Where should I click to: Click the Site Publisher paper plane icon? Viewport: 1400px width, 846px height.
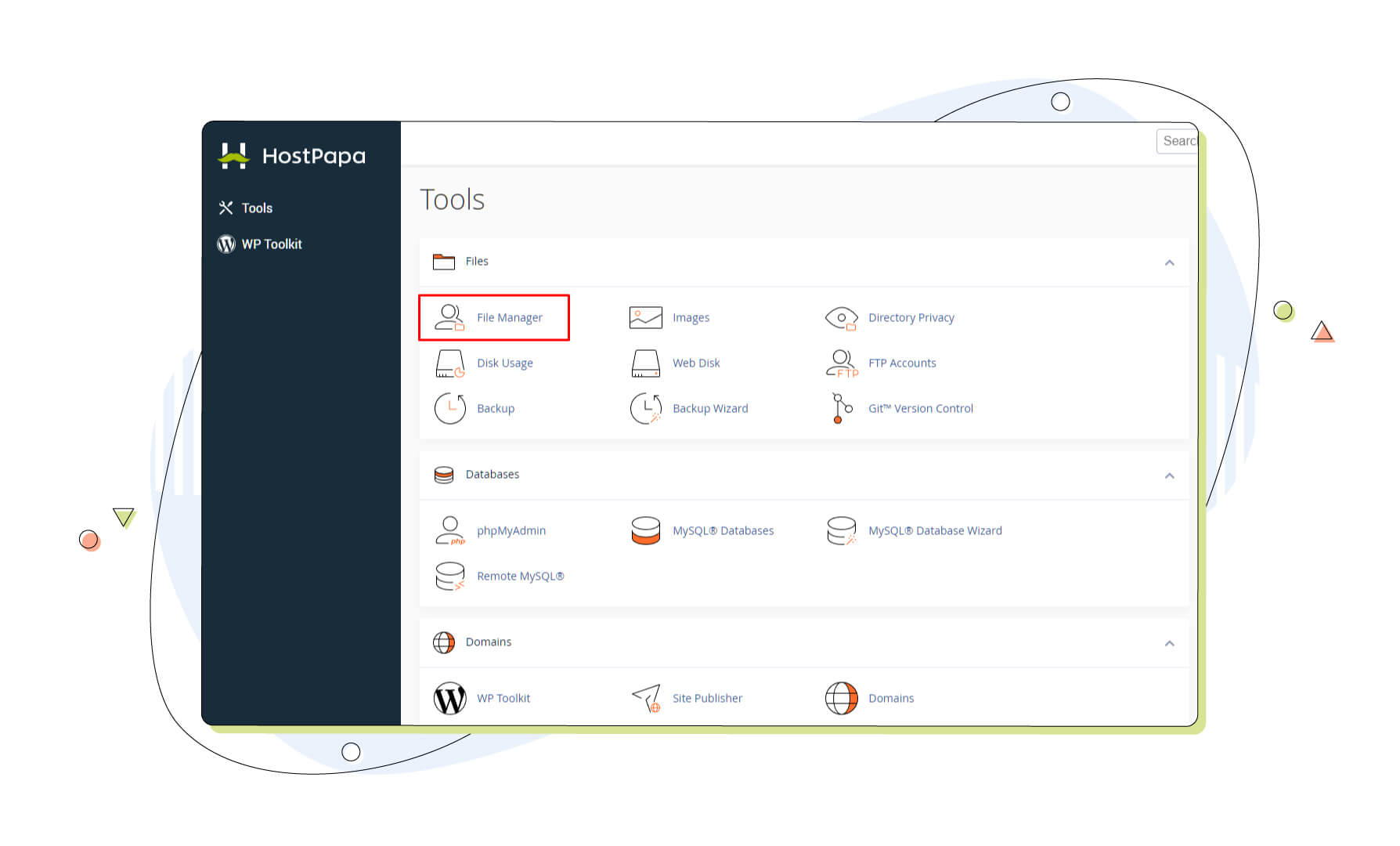(x=645, y=697)
